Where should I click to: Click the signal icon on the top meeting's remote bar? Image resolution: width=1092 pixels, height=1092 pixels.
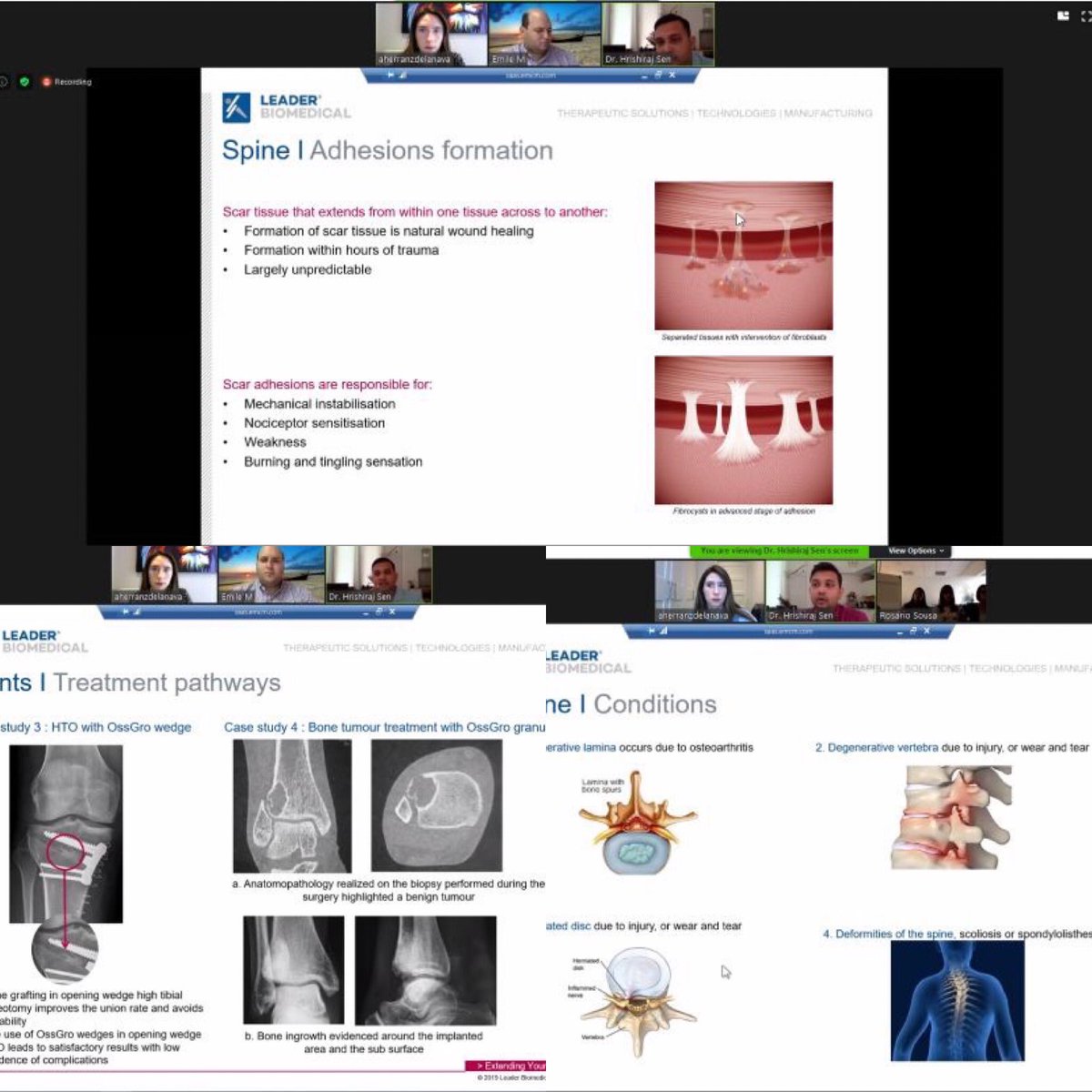click(402, 76)
